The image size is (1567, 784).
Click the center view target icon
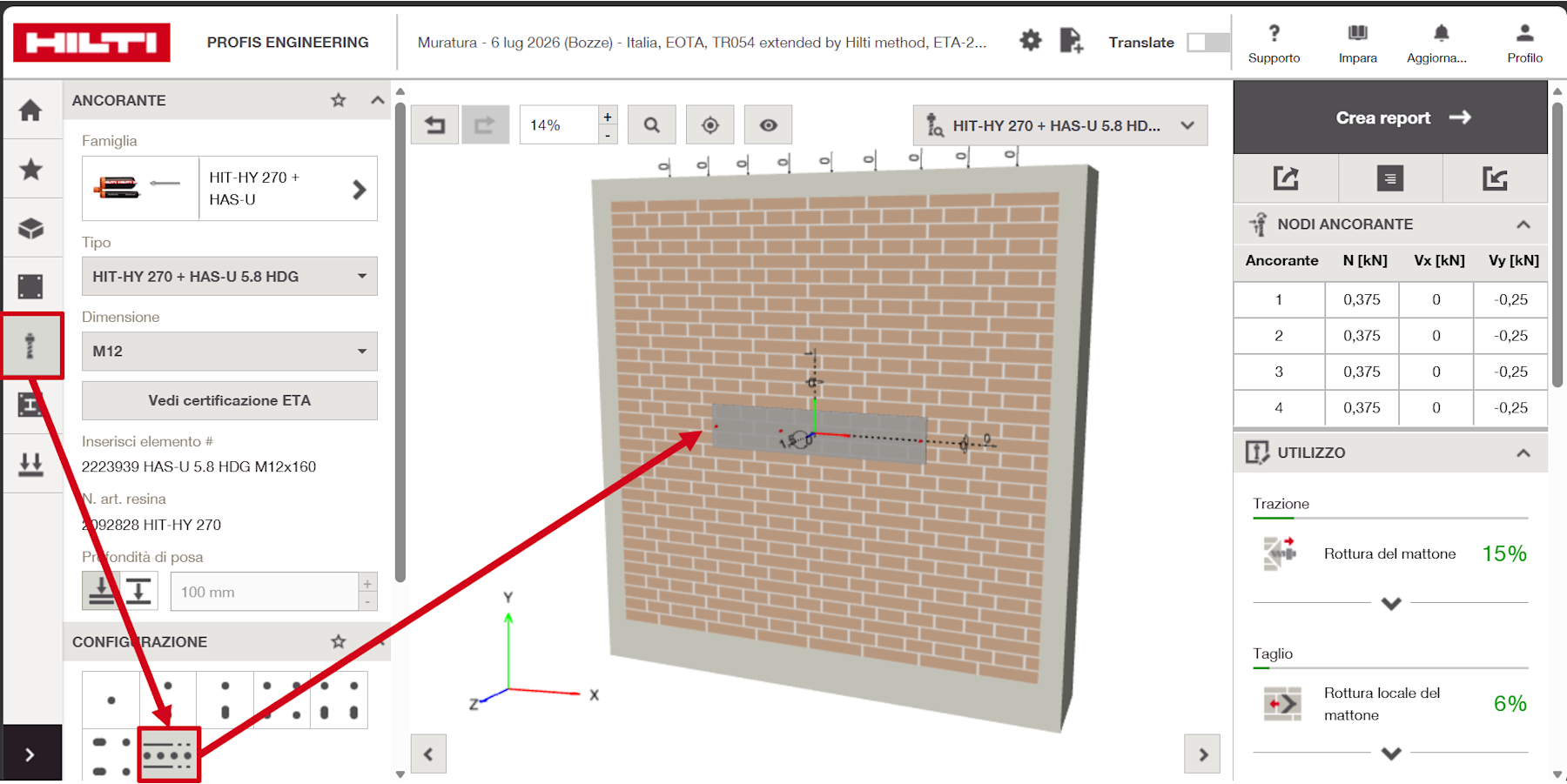[x=710, y=125]
